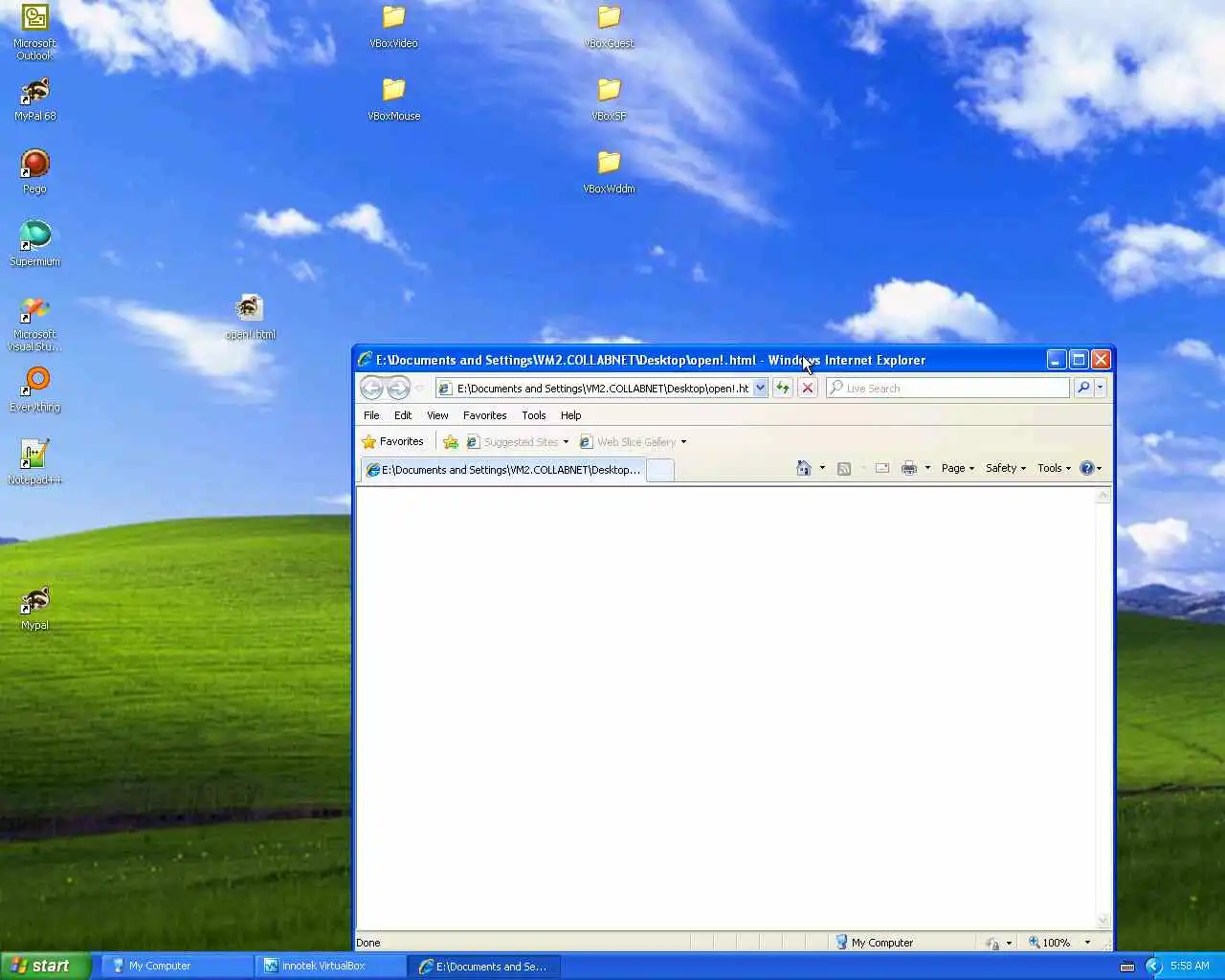Image resolution: width=1225 pixels, height=980 pixels.
Task: Refresh the page with green arrows icon
Action: [x=783, y=388]
